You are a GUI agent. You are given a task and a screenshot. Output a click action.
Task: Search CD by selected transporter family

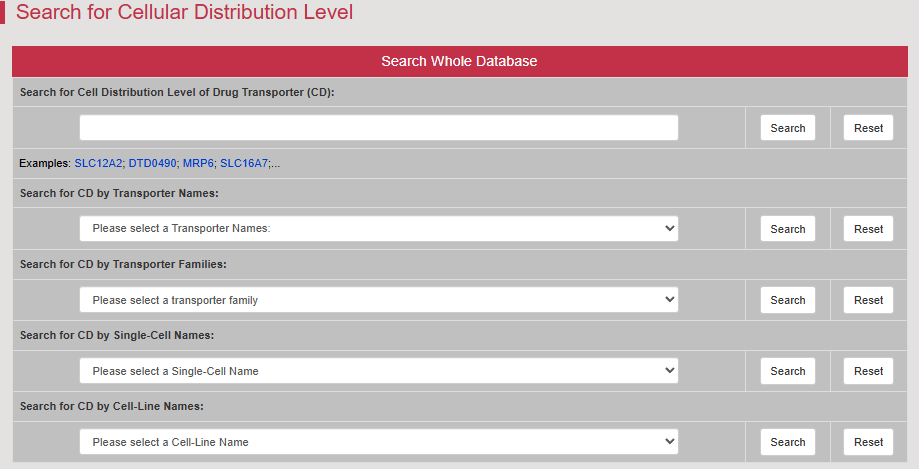tap(788, 300)
